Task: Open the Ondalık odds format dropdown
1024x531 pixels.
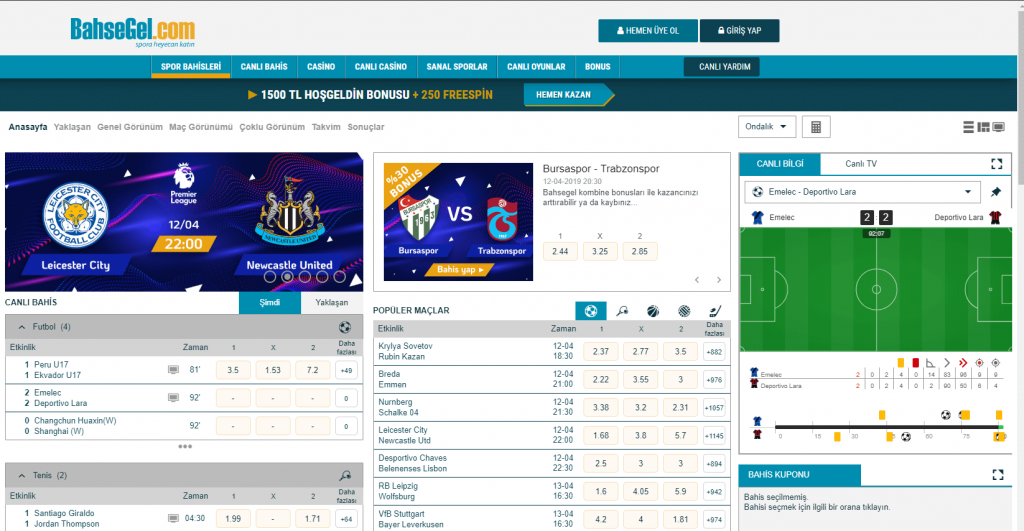Action: pyautogui.click(x=767, y=127)
